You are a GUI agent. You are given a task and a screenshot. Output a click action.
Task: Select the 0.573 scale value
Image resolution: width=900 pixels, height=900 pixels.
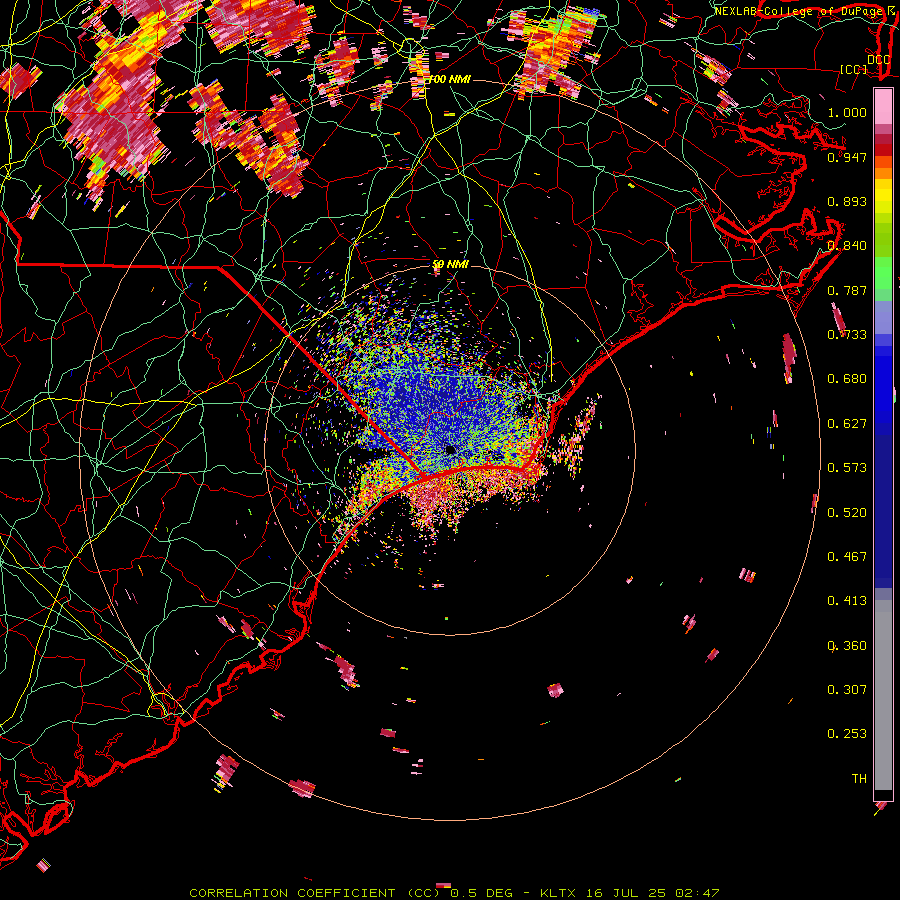click(x=847, y=468)
